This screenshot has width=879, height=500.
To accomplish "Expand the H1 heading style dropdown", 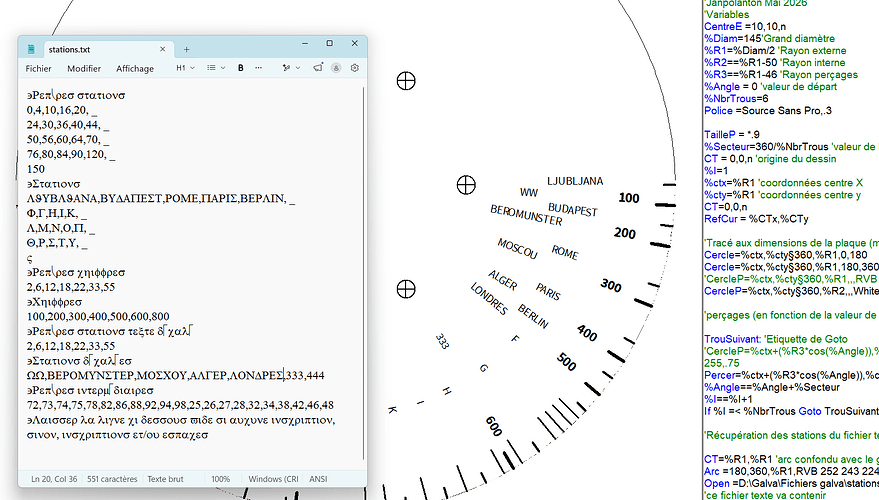I will click(186, 68).
